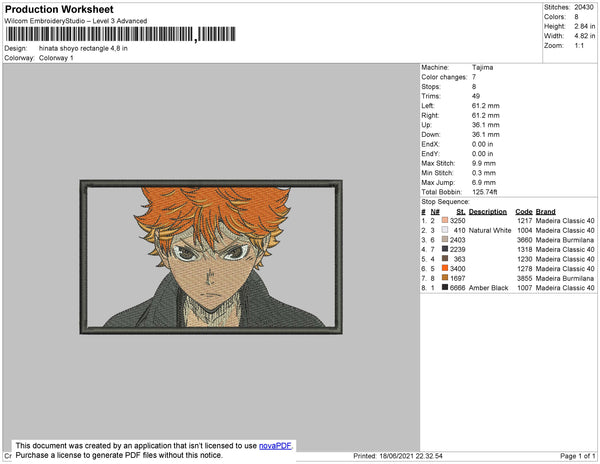
Task: Click the 'Code' column header
Action: coord(524,212)
